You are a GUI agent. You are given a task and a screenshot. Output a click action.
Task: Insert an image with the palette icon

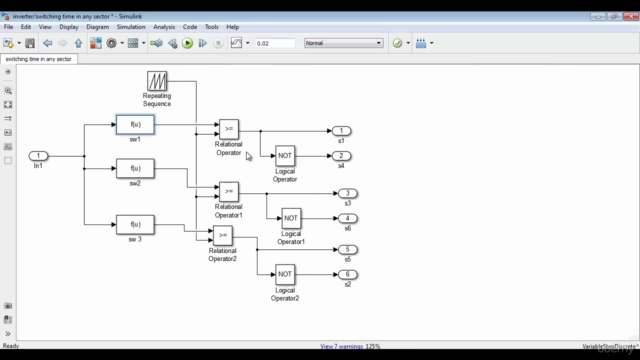pos(8,147)
